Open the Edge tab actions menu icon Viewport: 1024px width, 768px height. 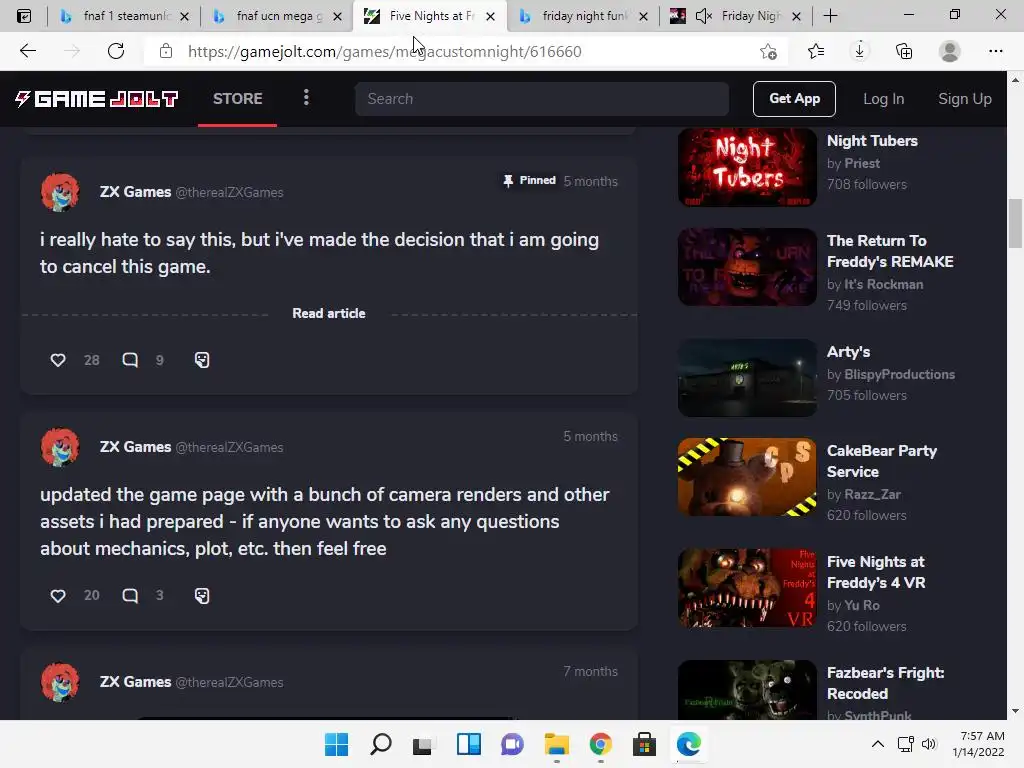(24, 16)
